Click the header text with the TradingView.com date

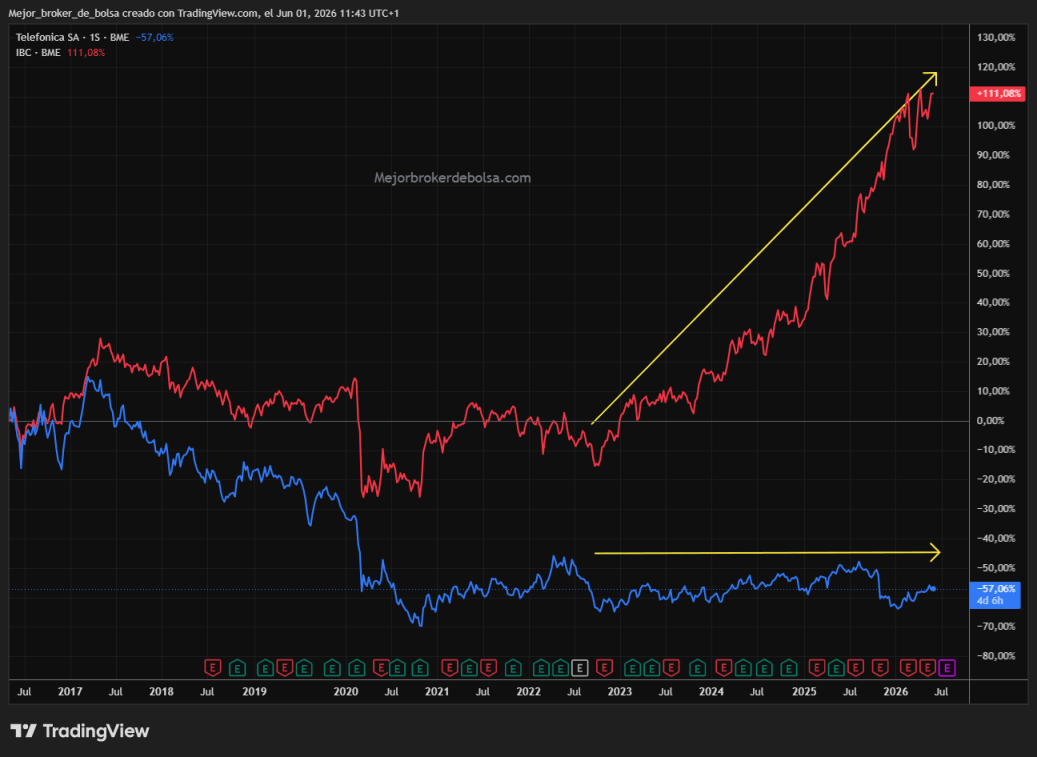[204, 13]
